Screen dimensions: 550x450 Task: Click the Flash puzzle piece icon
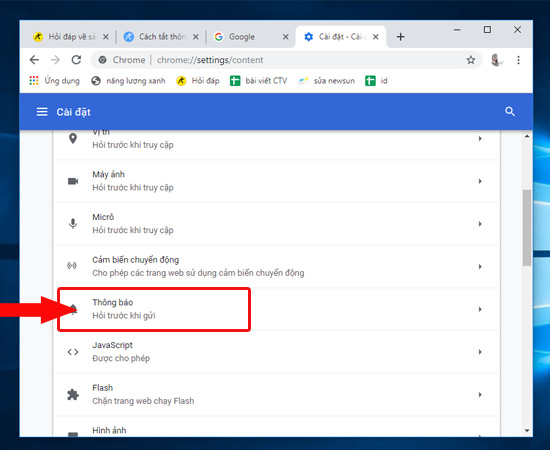(x=73, y=395)
